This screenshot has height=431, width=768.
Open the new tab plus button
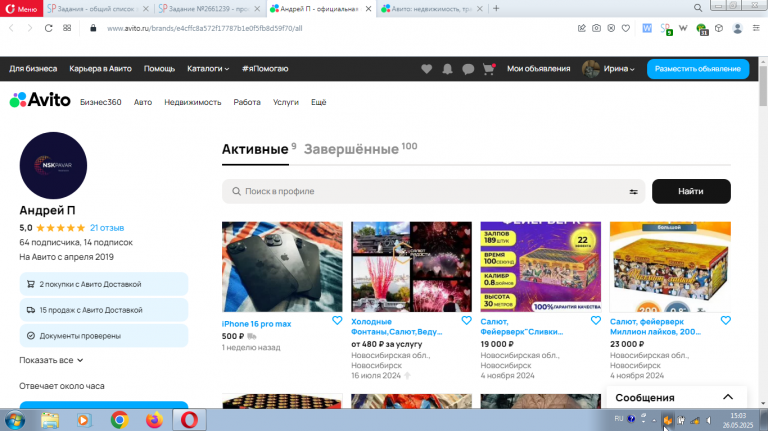tap(496, 8)
